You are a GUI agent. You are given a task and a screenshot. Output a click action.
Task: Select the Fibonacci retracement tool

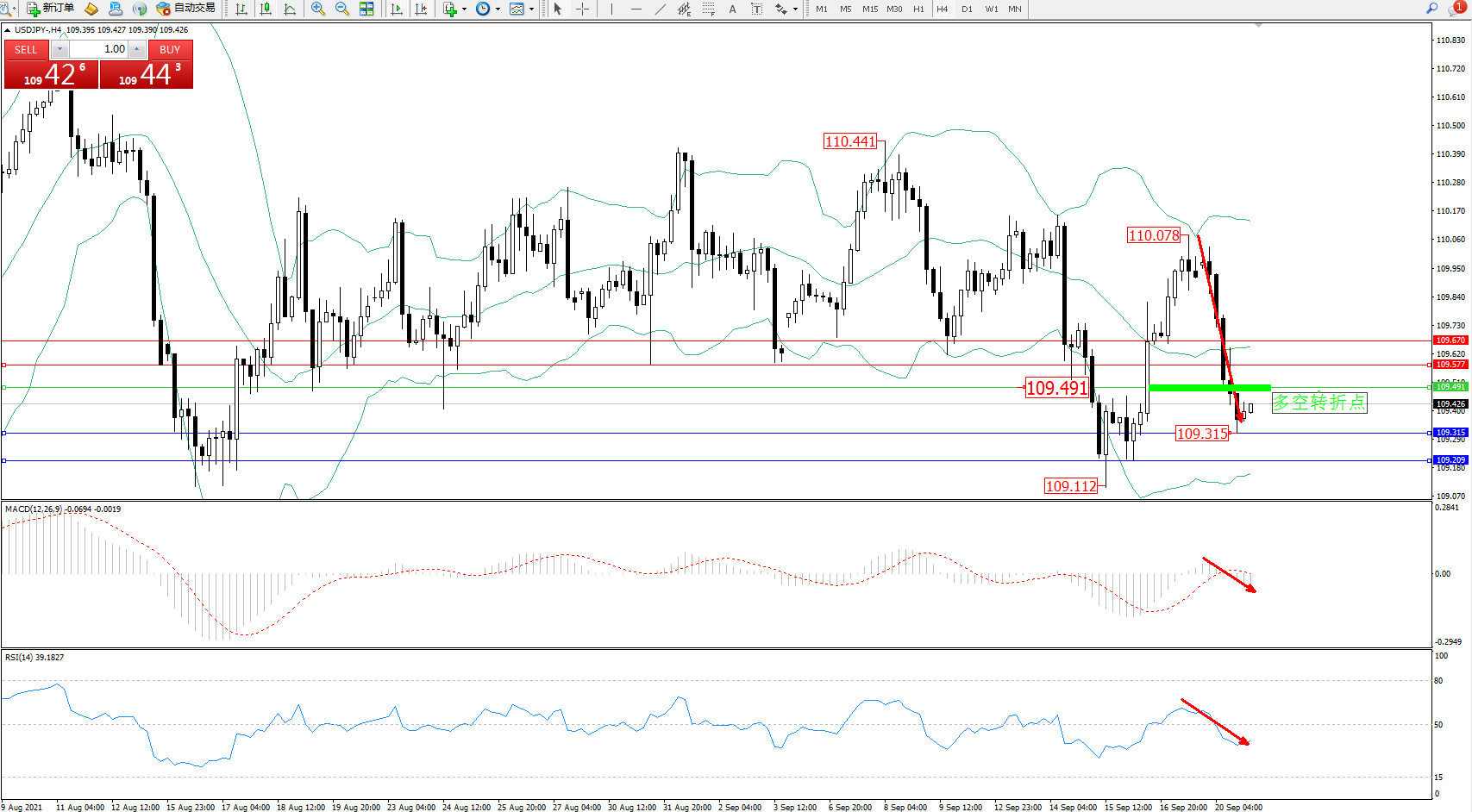[x=708, y=9]
